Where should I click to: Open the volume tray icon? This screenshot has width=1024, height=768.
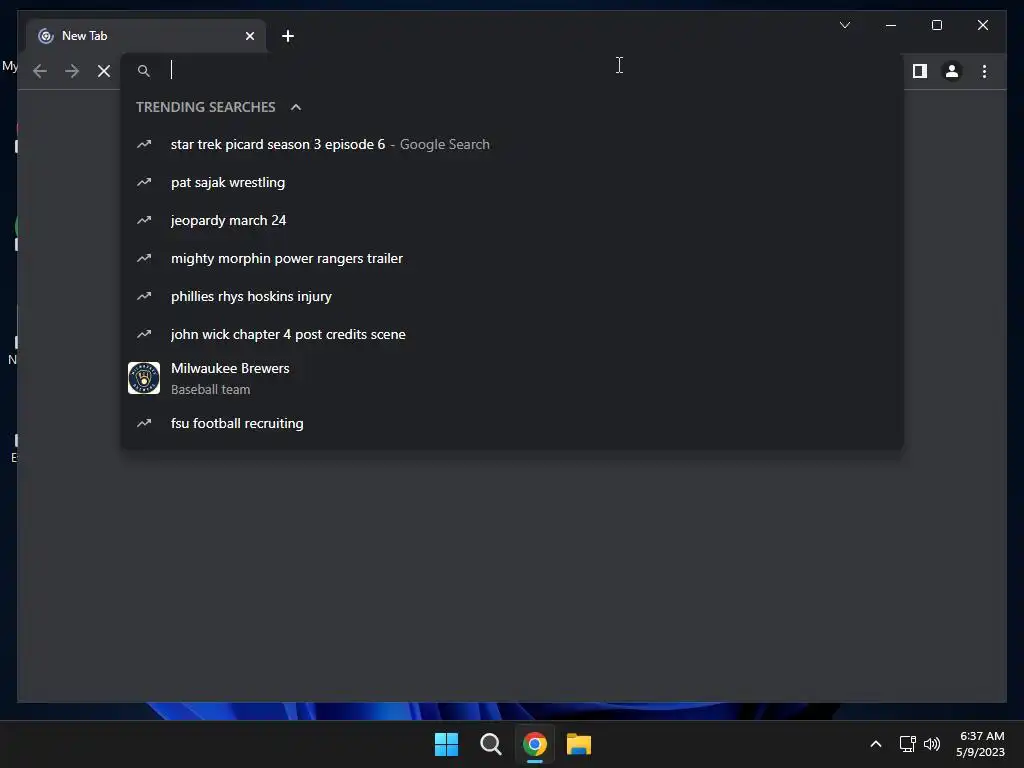(x=932, y=744)
